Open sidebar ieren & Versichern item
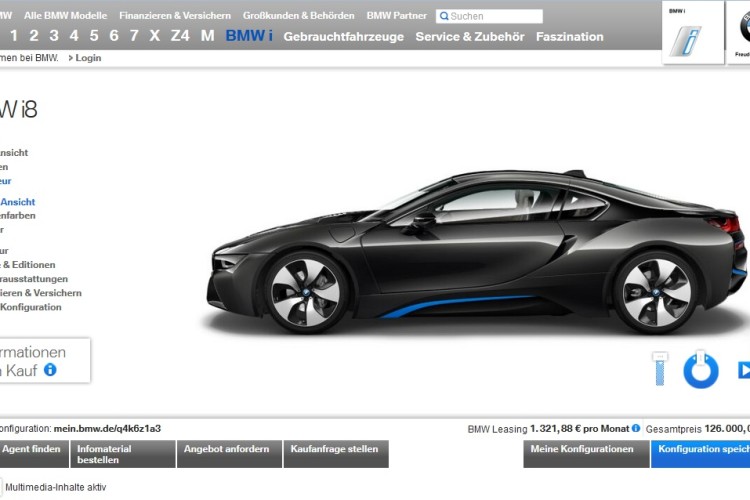The image size is (750, 500). coord(41,293)
